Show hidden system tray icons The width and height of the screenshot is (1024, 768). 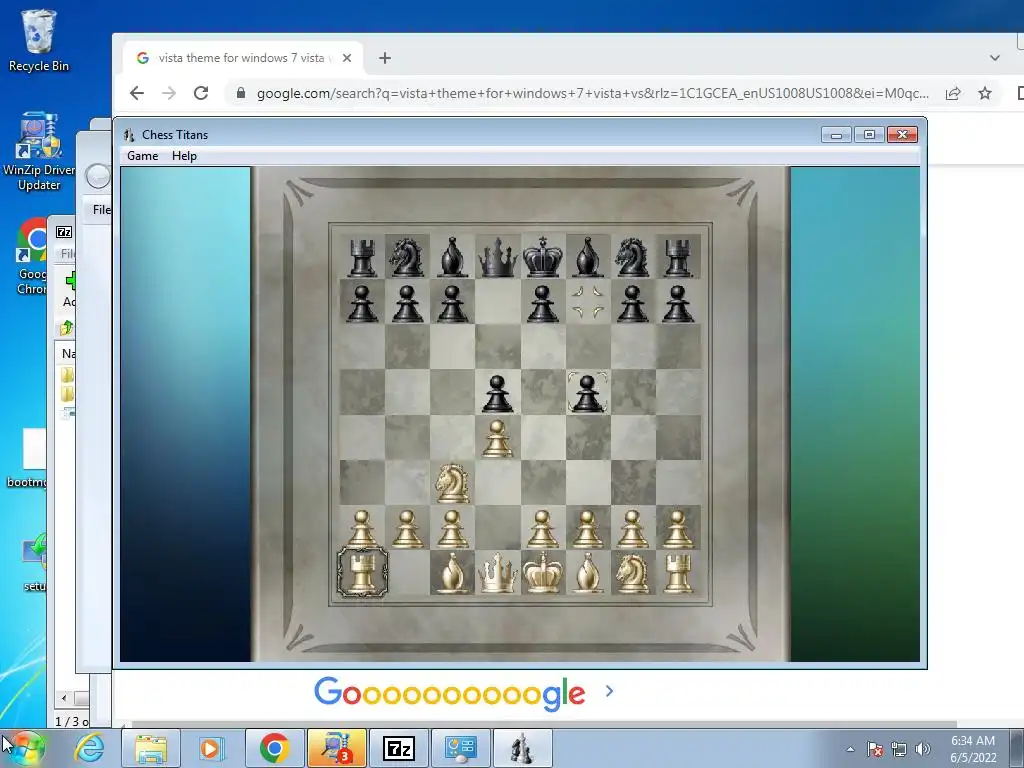click(850, 749)
